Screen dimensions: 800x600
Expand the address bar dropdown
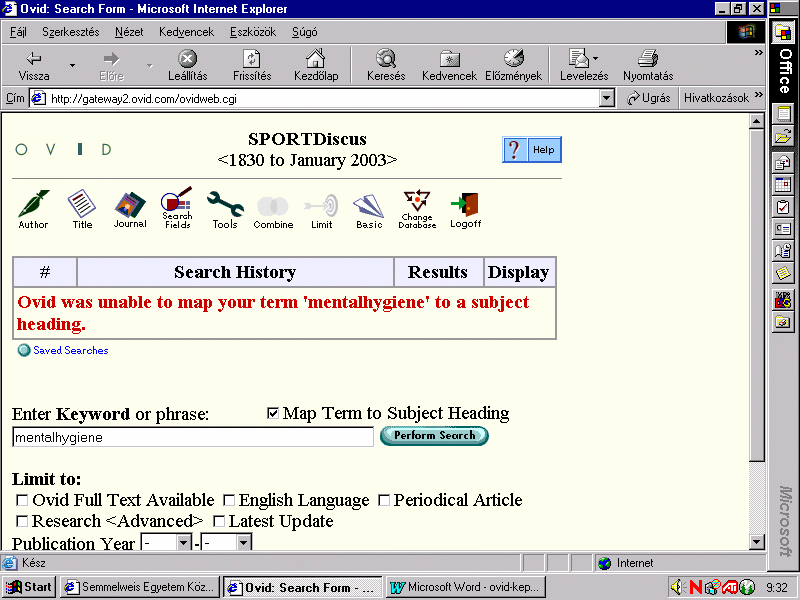click(606, 98)
